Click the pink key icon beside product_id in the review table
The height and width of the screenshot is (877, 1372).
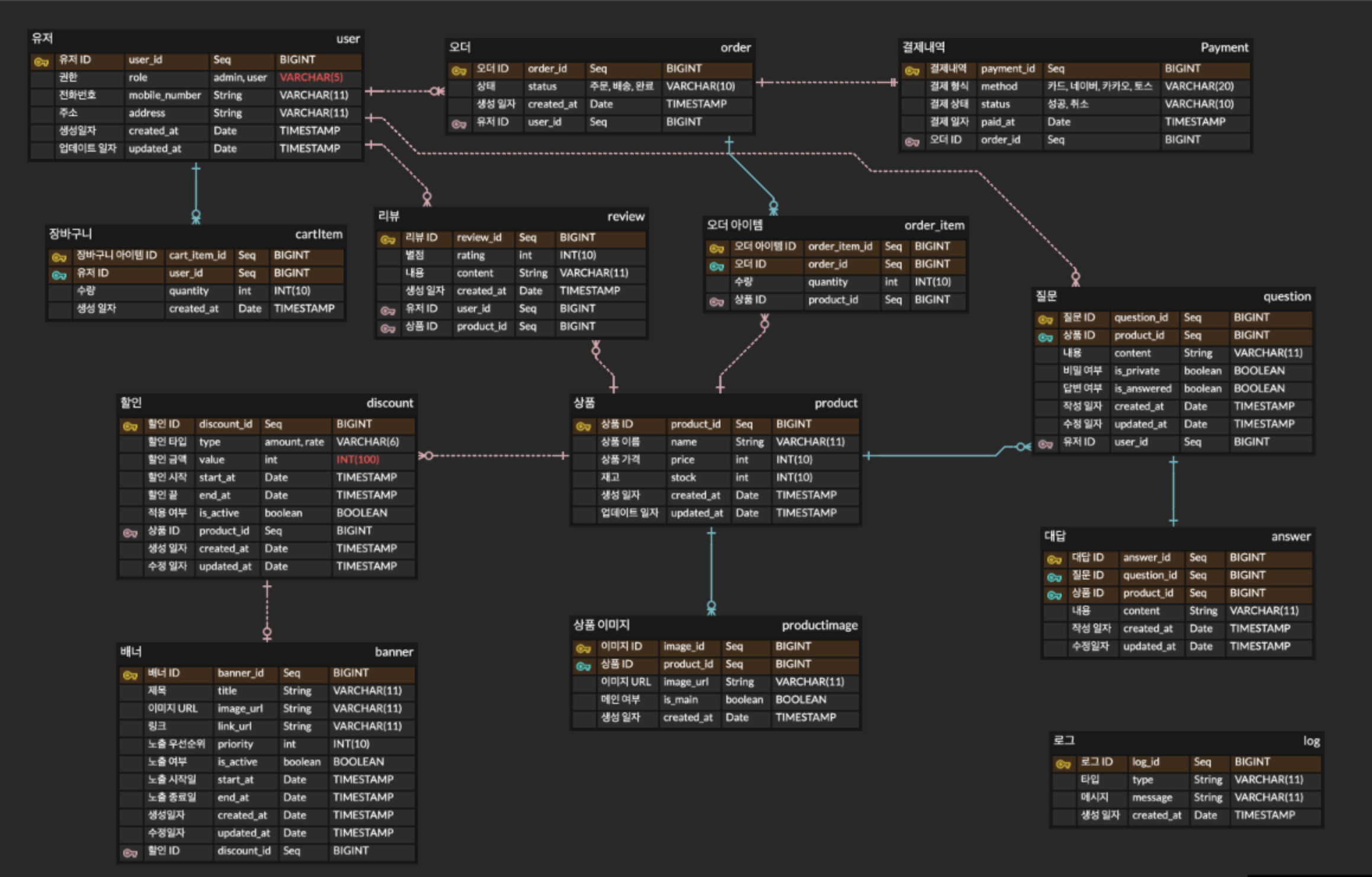(388, 328)
